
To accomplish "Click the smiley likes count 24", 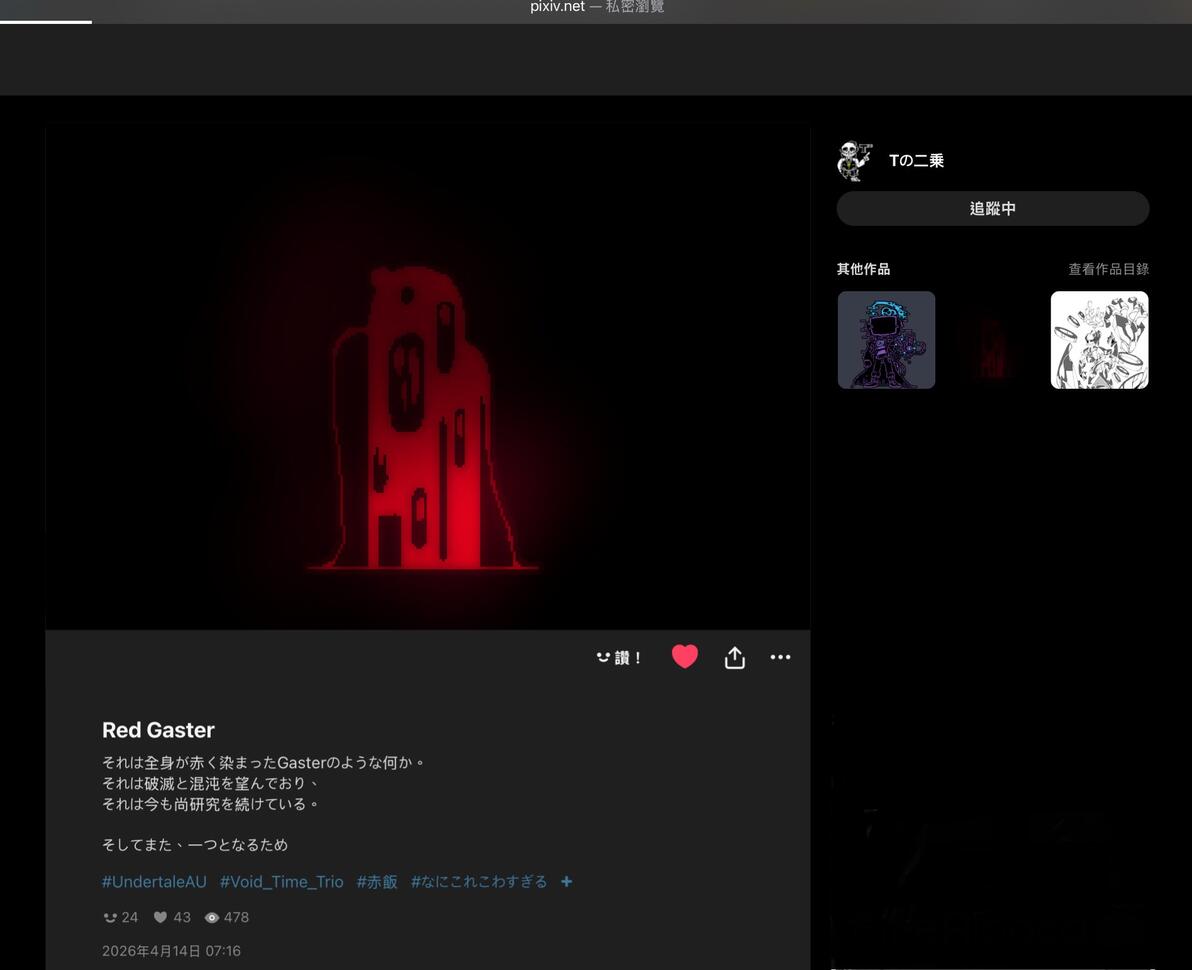I will pos(121,918).
